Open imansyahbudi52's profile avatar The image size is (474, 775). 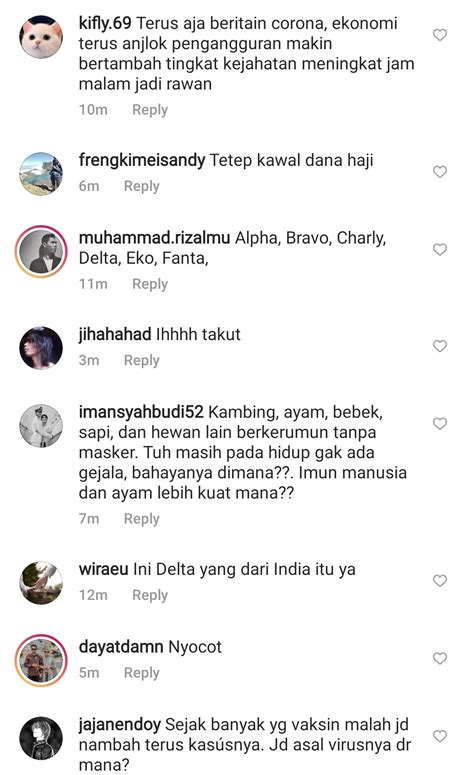(x=41, y=426)
